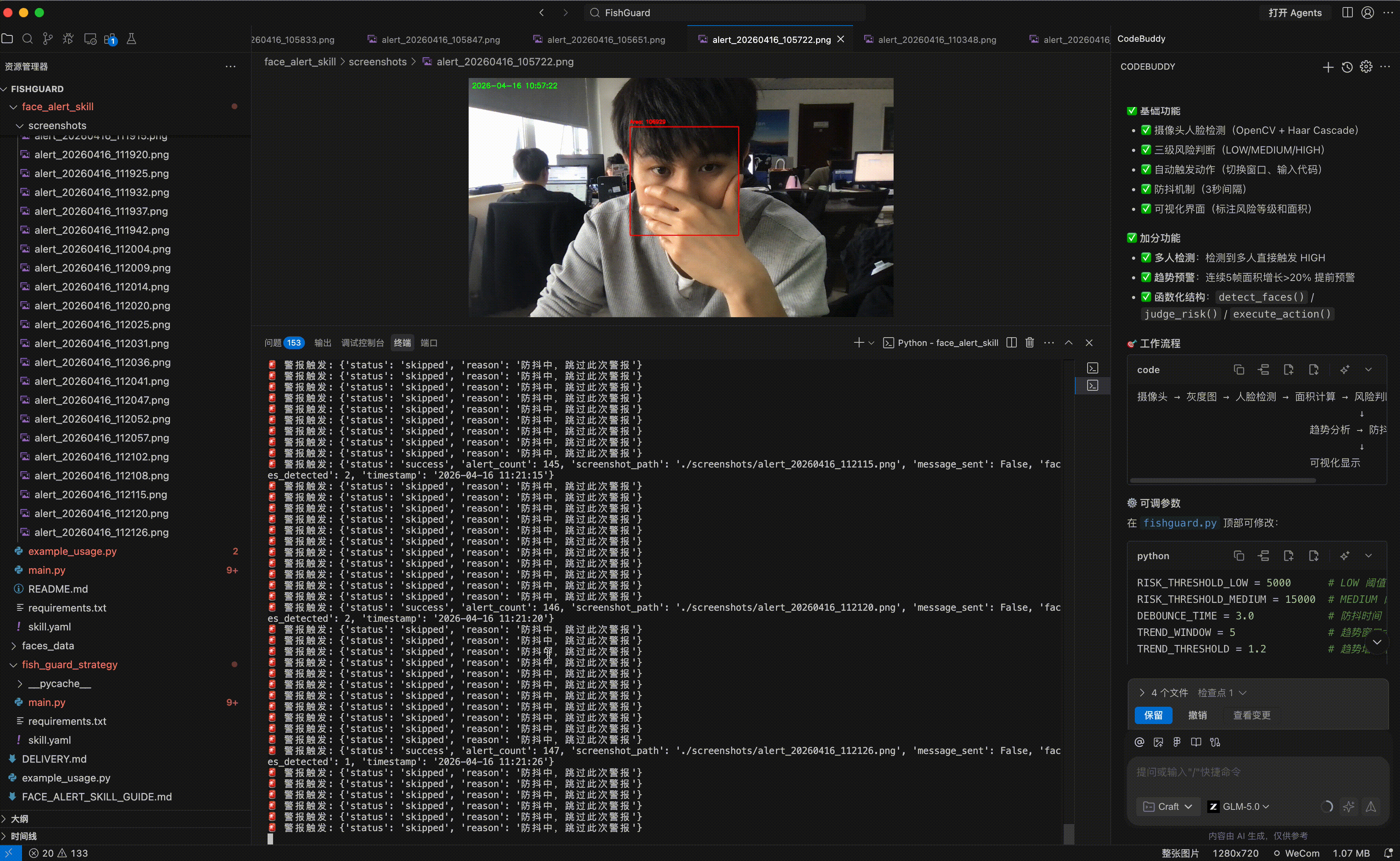Open the Craft mode dropdown
Image resolution: width=1400 pixels, height=861 pixels.
click(x=1168, y=806)
